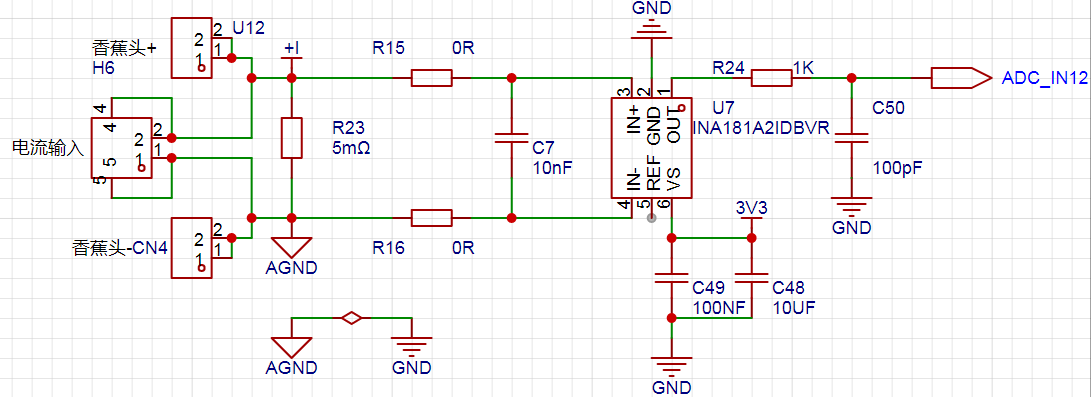This screenshot has height=397, width=1091.
Task: Select the AGND symbol below R23
Action: tap(292, 247)
